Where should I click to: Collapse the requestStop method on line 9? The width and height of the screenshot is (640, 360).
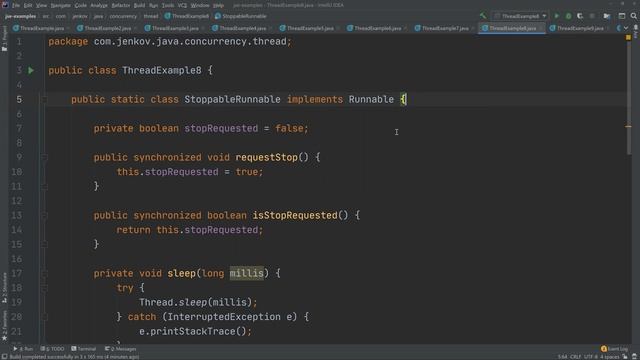[x=44, y=157]
